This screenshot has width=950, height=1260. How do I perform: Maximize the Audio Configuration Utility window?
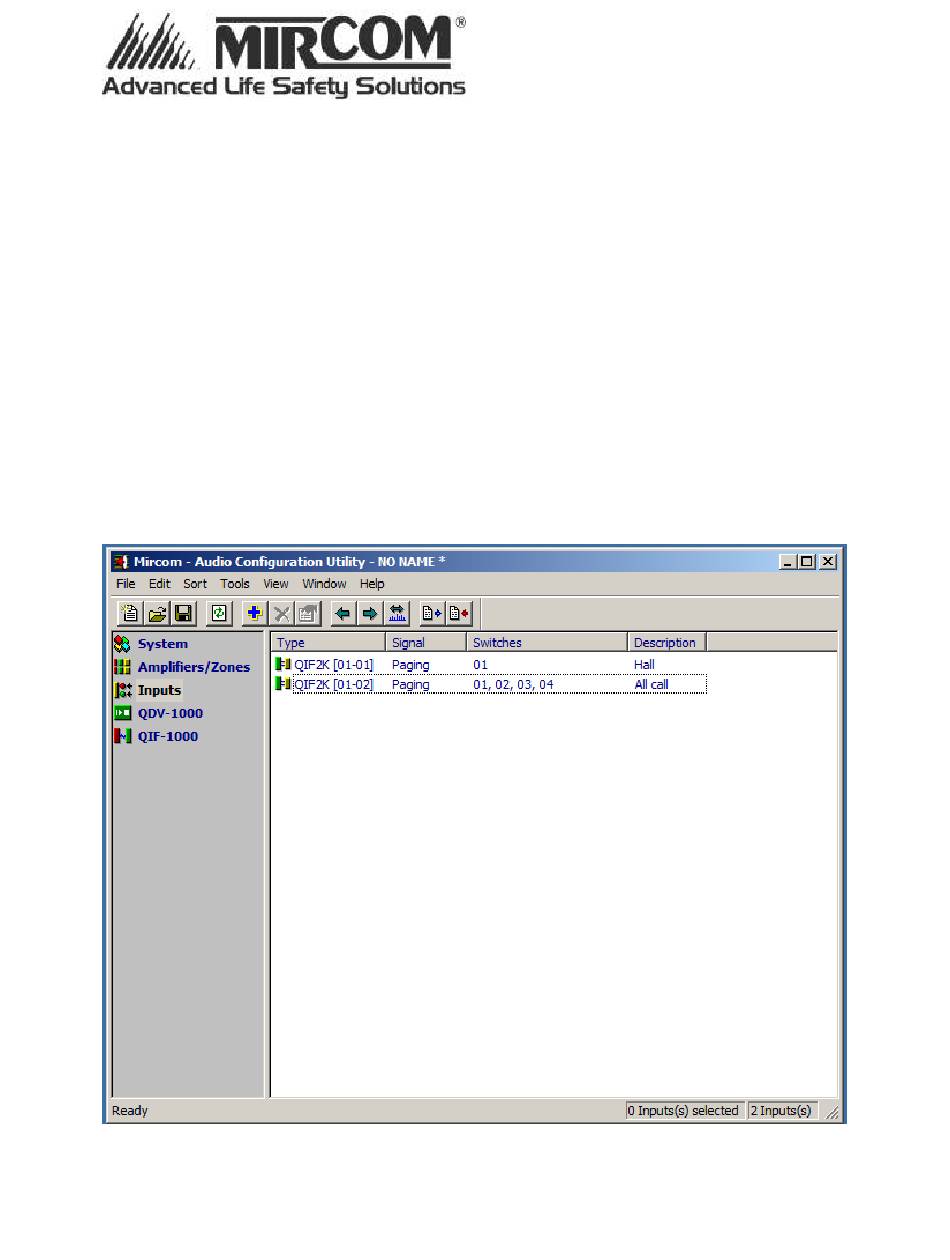point(807,562)
